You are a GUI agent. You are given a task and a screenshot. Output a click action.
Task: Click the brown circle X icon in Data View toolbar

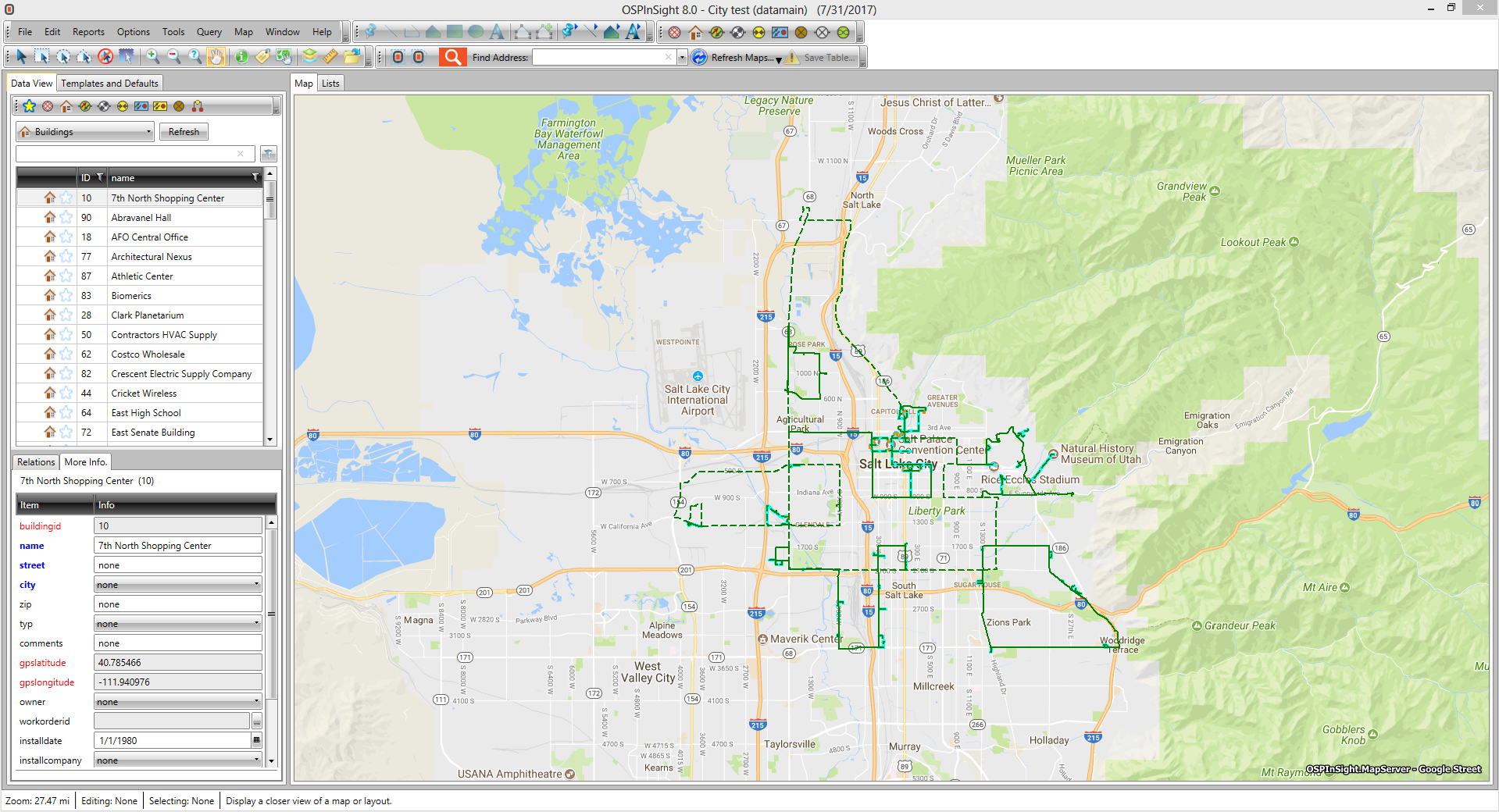click(x=179, y=106)
